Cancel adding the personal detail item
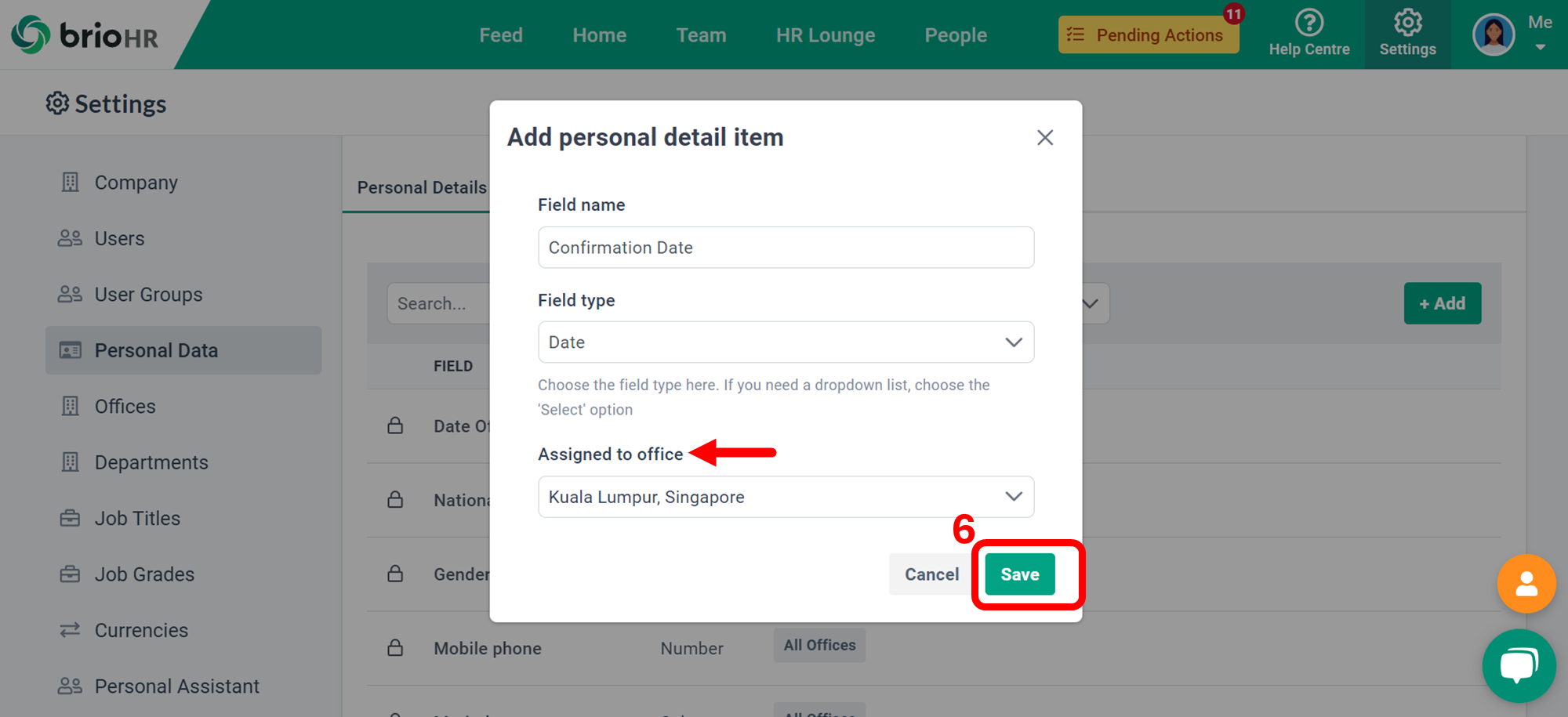Screen dimensions: 1568x717 [931, 574]
